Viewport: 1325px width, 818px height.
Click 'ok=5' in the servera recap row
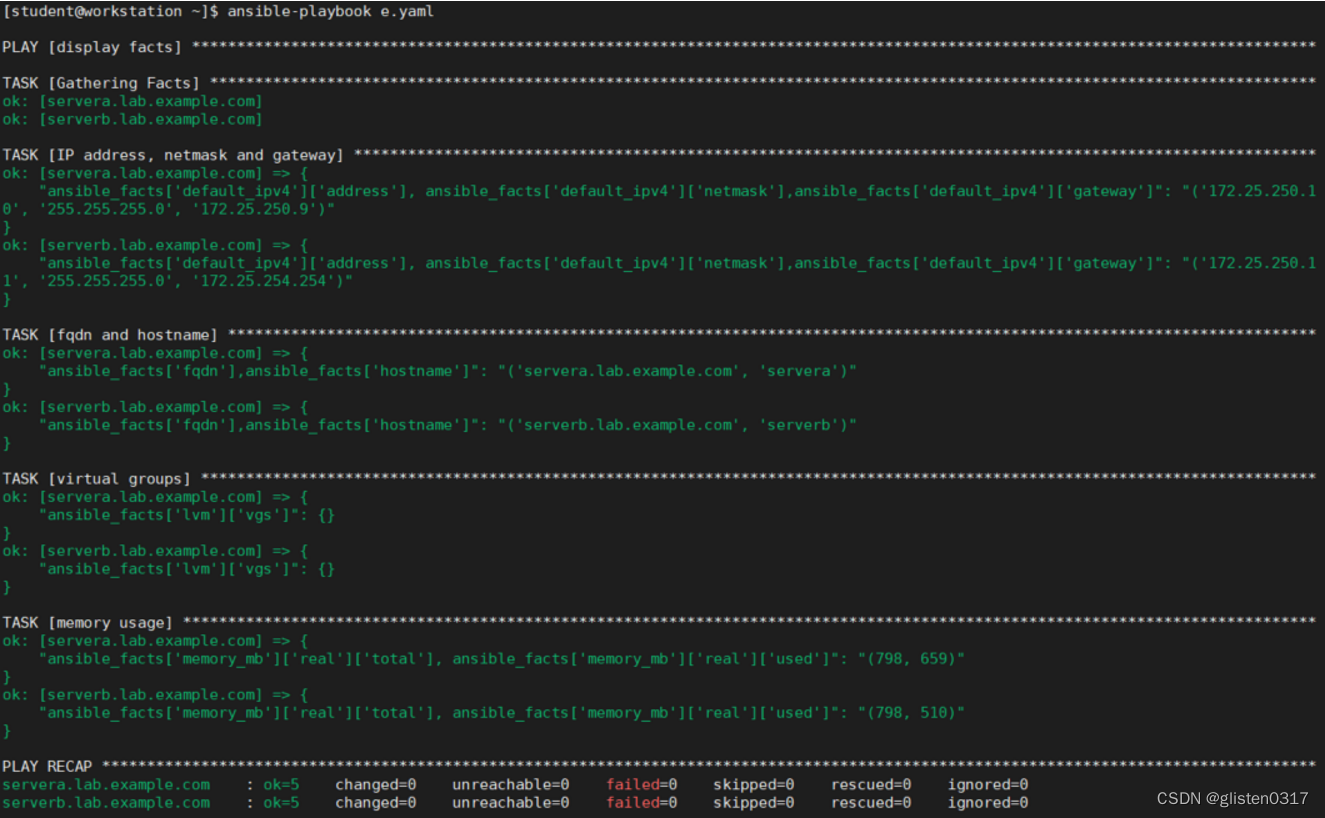coord(281,785)
